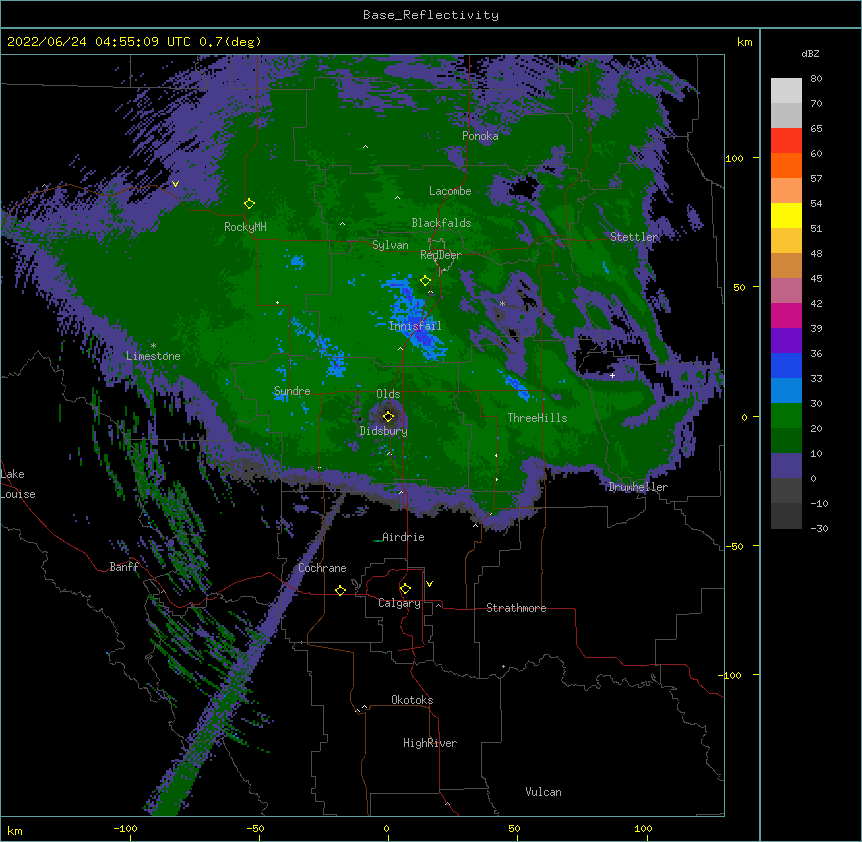Select the orange 60 dBZ legend swatch
The image size is (862, 842).
pyautogui.click(x=786, y=165)
